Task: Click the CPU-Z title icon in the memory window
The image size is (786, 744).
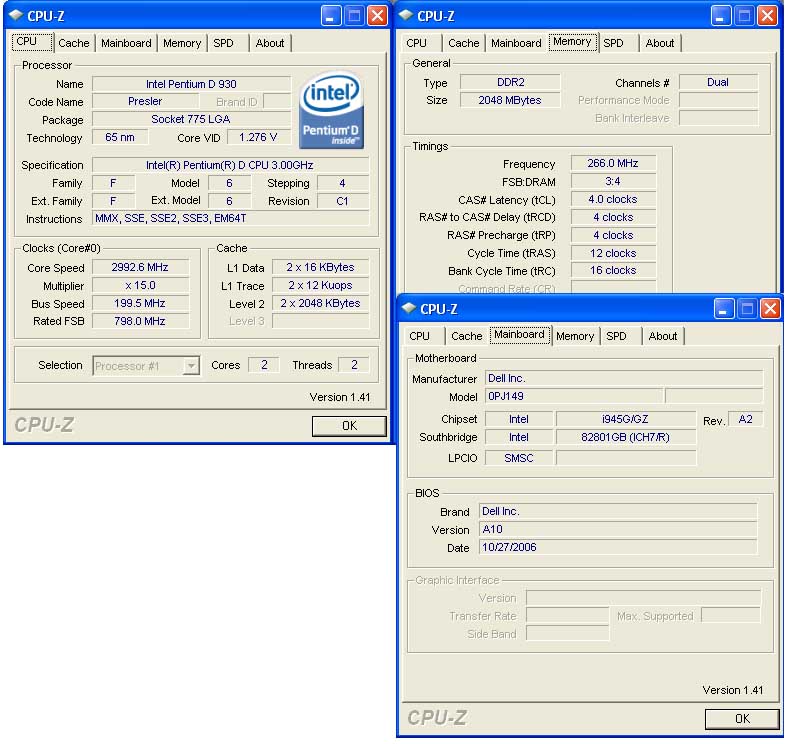Action: (405, 15)
